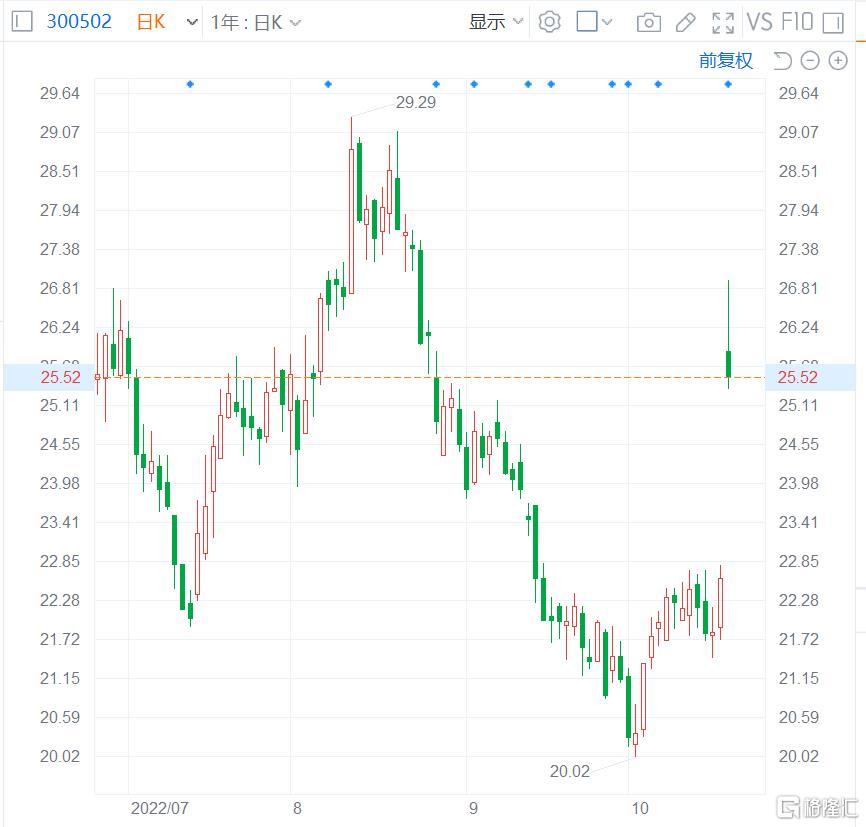The image size is (866, 827).
Task: Select the 日K chart type
Action: coord(151,22)
